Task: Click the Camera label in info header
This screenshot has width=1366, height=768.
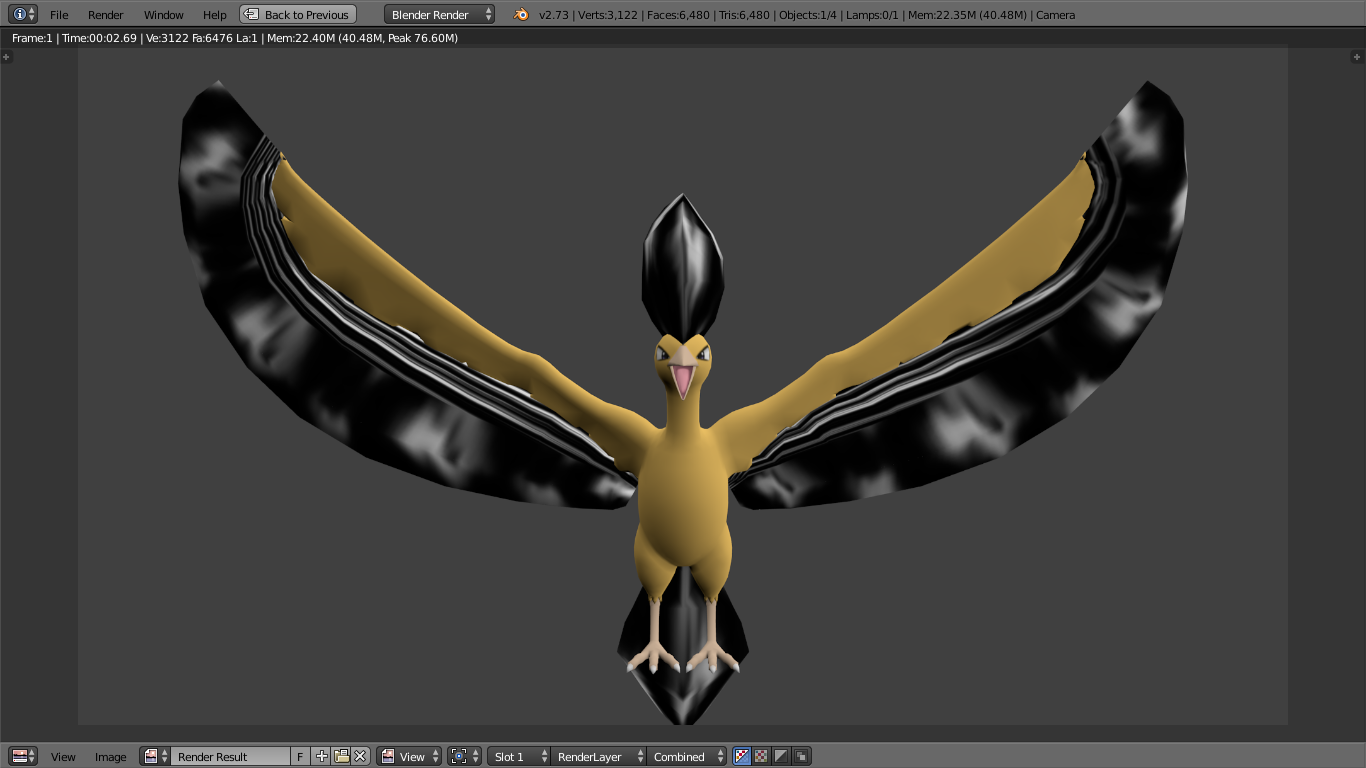Action: 1056,15
